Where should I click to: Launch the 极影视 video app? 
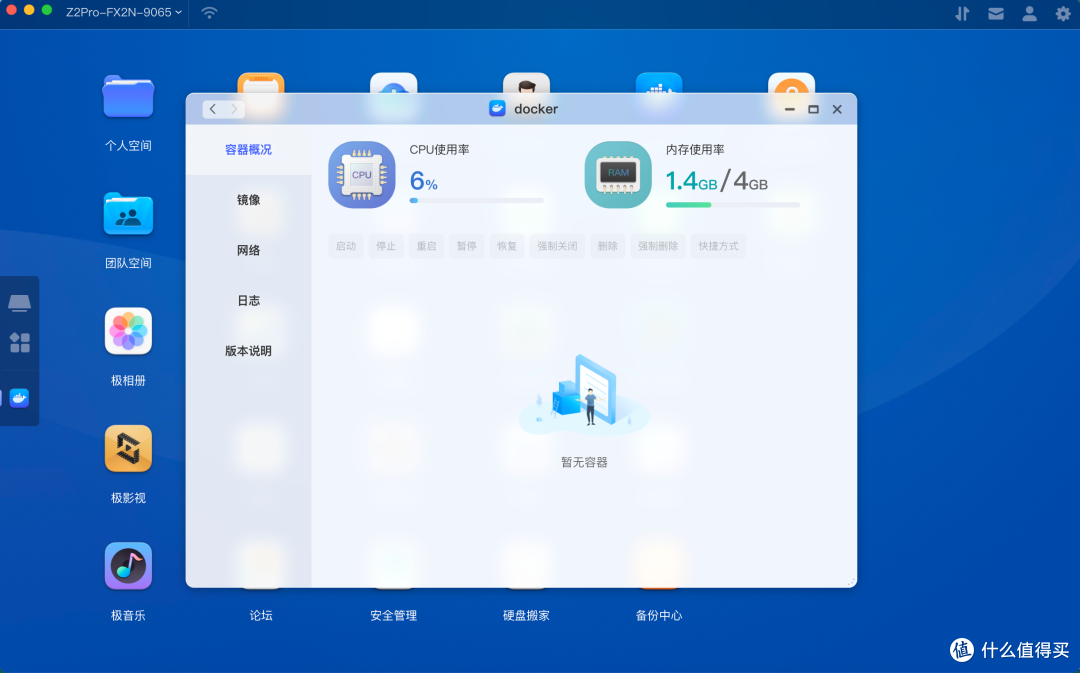[x=128, y=448]
